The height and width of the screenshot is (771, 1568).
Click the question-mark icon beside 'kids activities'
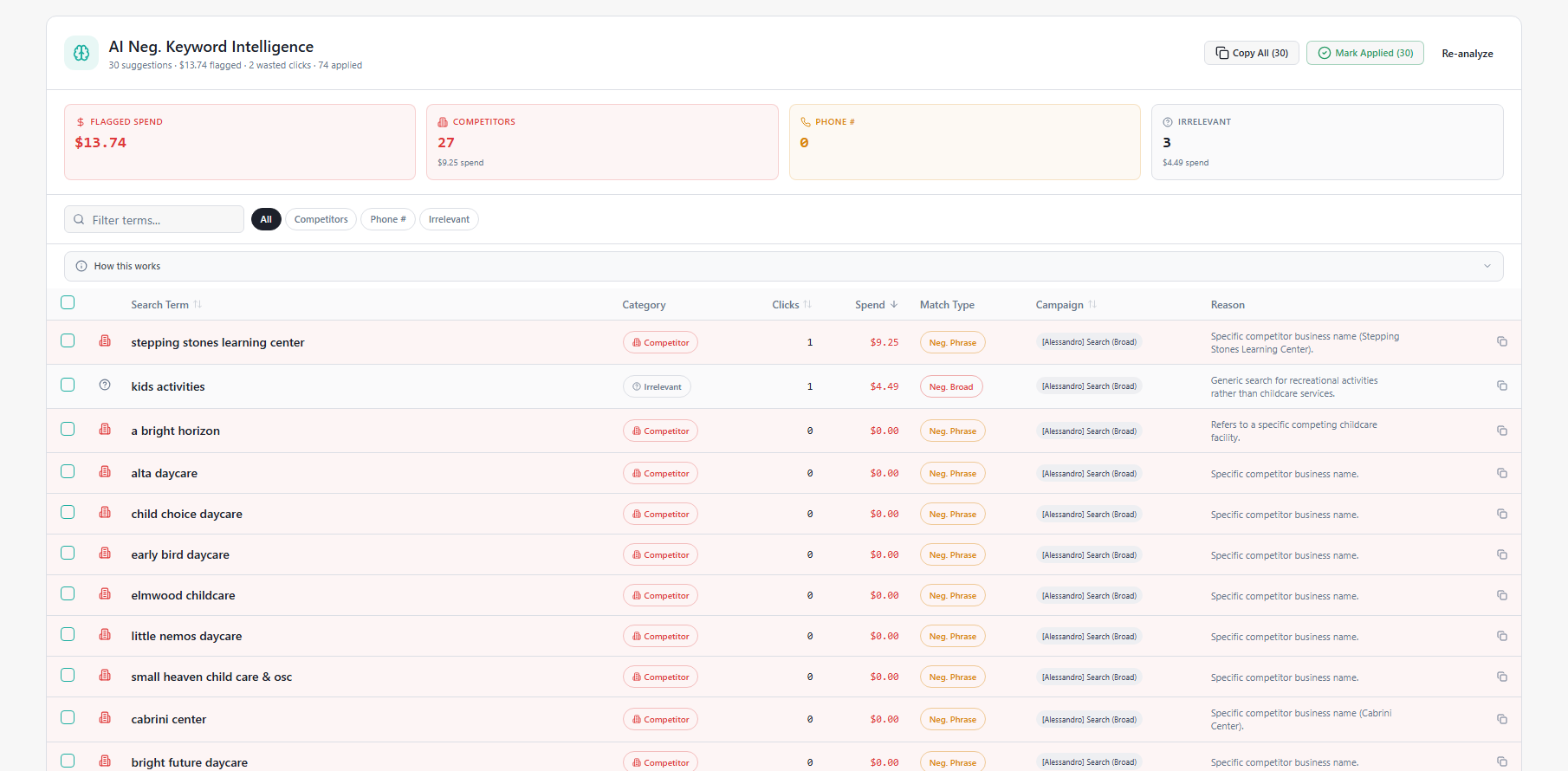coord(105,385)
